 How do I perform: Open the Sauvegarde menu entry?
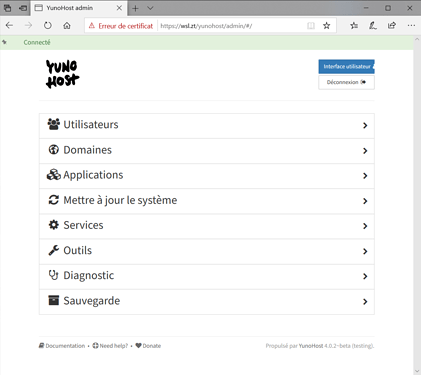(207, 302)
